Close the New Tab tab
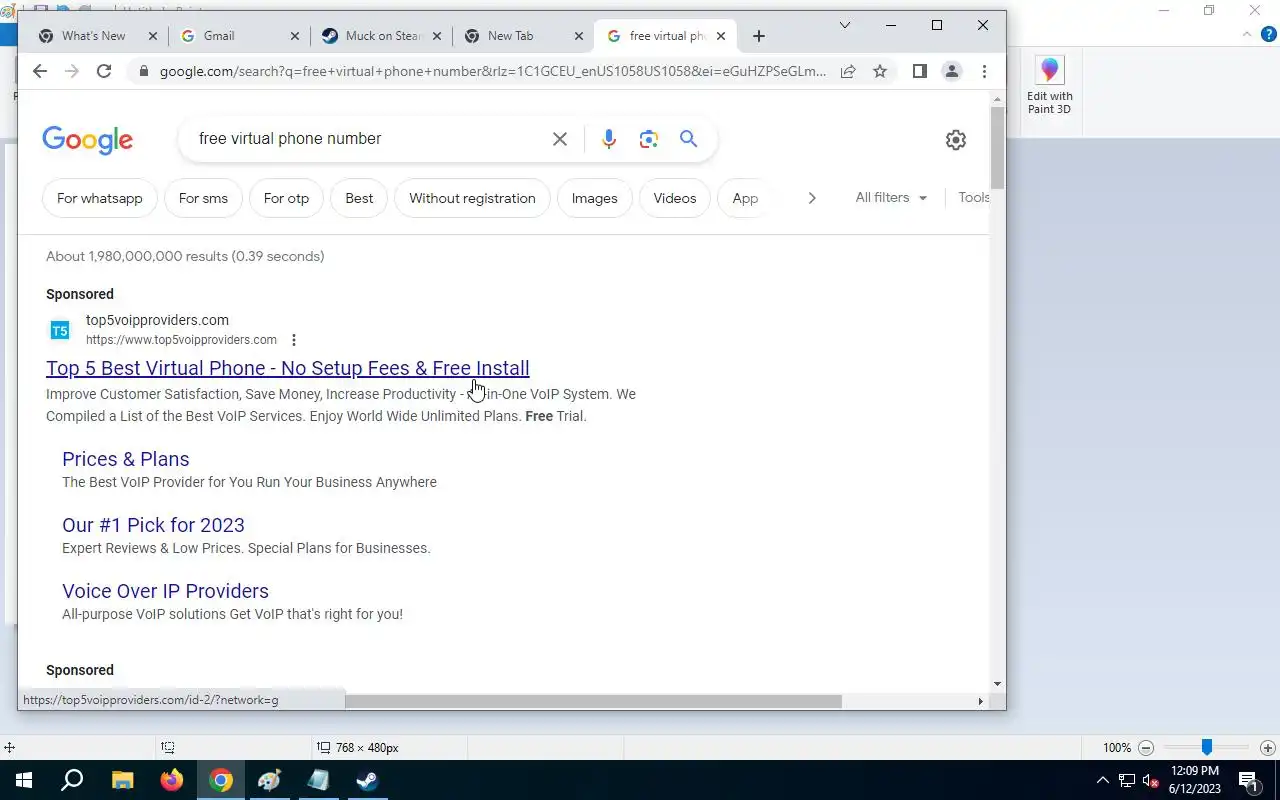Screen dimensions: 1280x800 (x=579, y=36)
